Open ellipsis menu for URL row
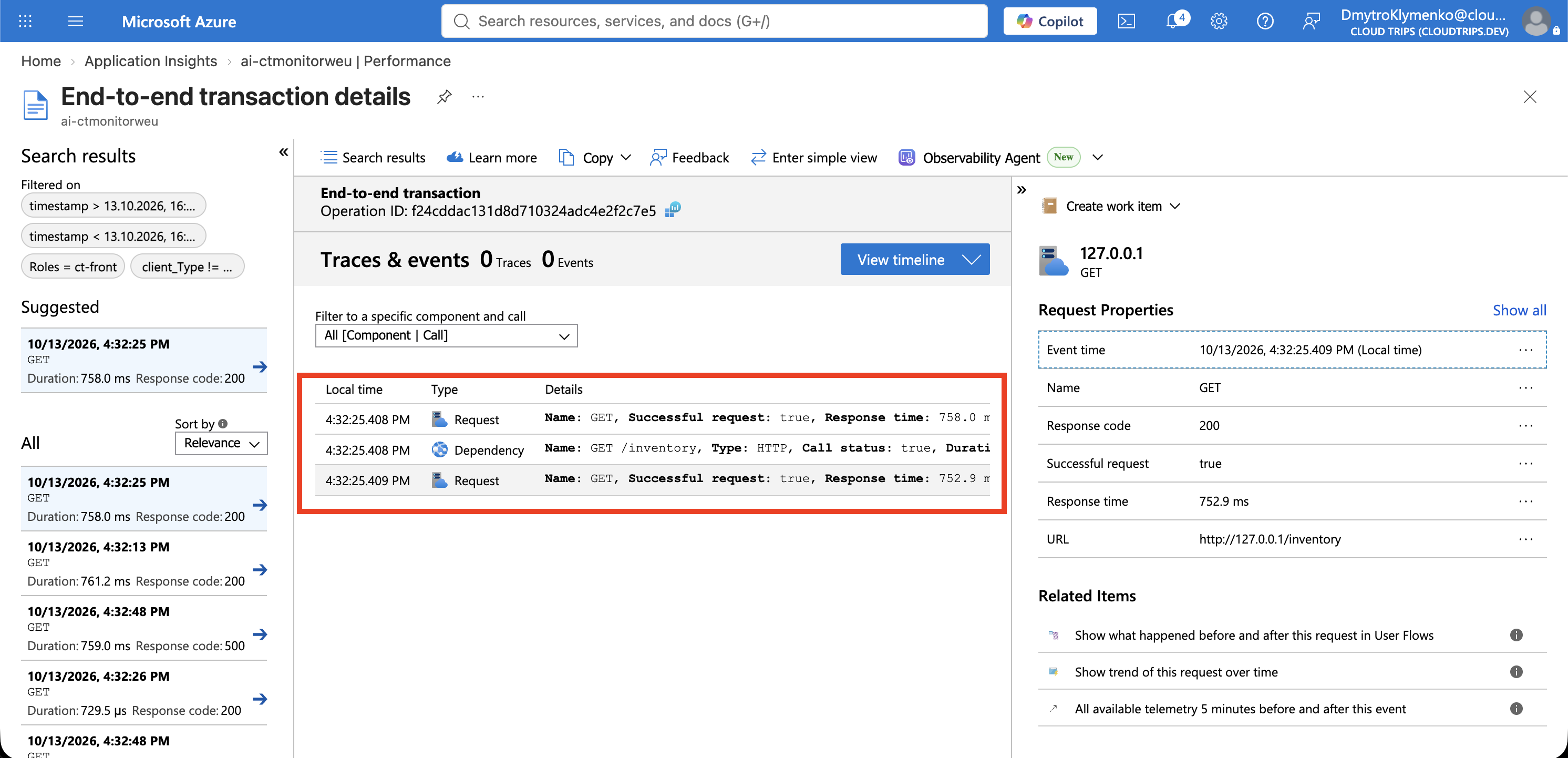 pos(1525,539)
